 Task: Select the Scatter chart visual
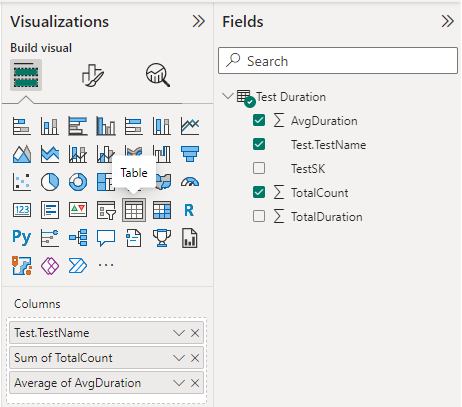[22, 182]
